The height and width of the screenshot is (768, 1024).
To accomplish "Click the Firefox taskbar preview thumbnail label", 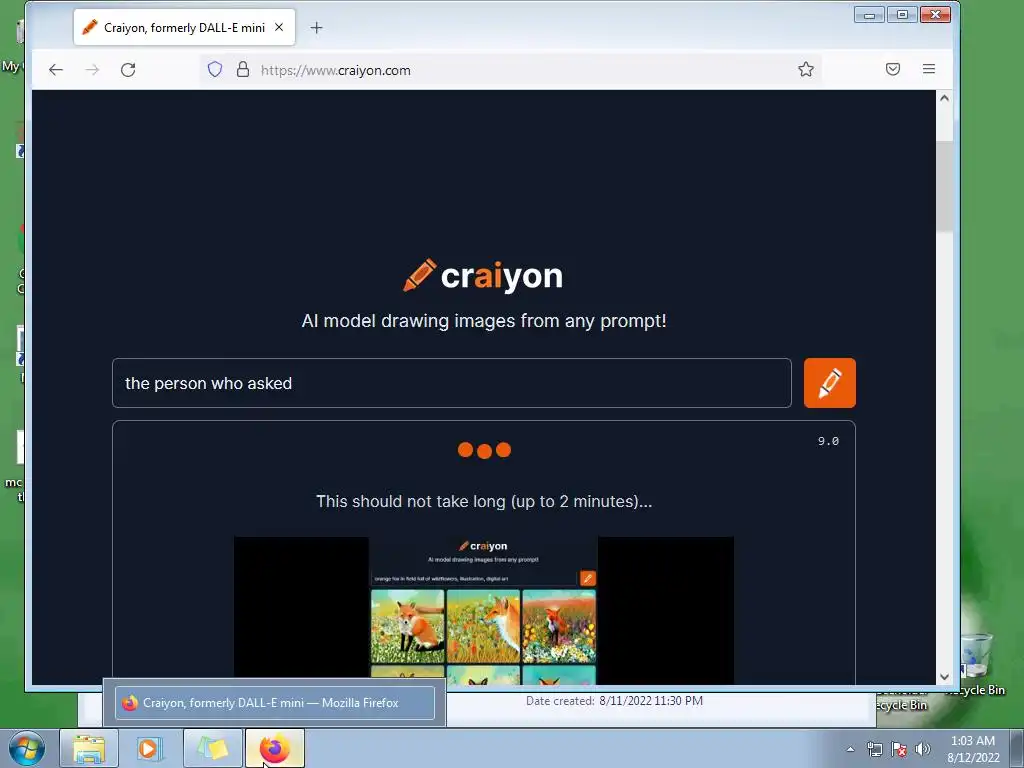I will coord(275,703).
